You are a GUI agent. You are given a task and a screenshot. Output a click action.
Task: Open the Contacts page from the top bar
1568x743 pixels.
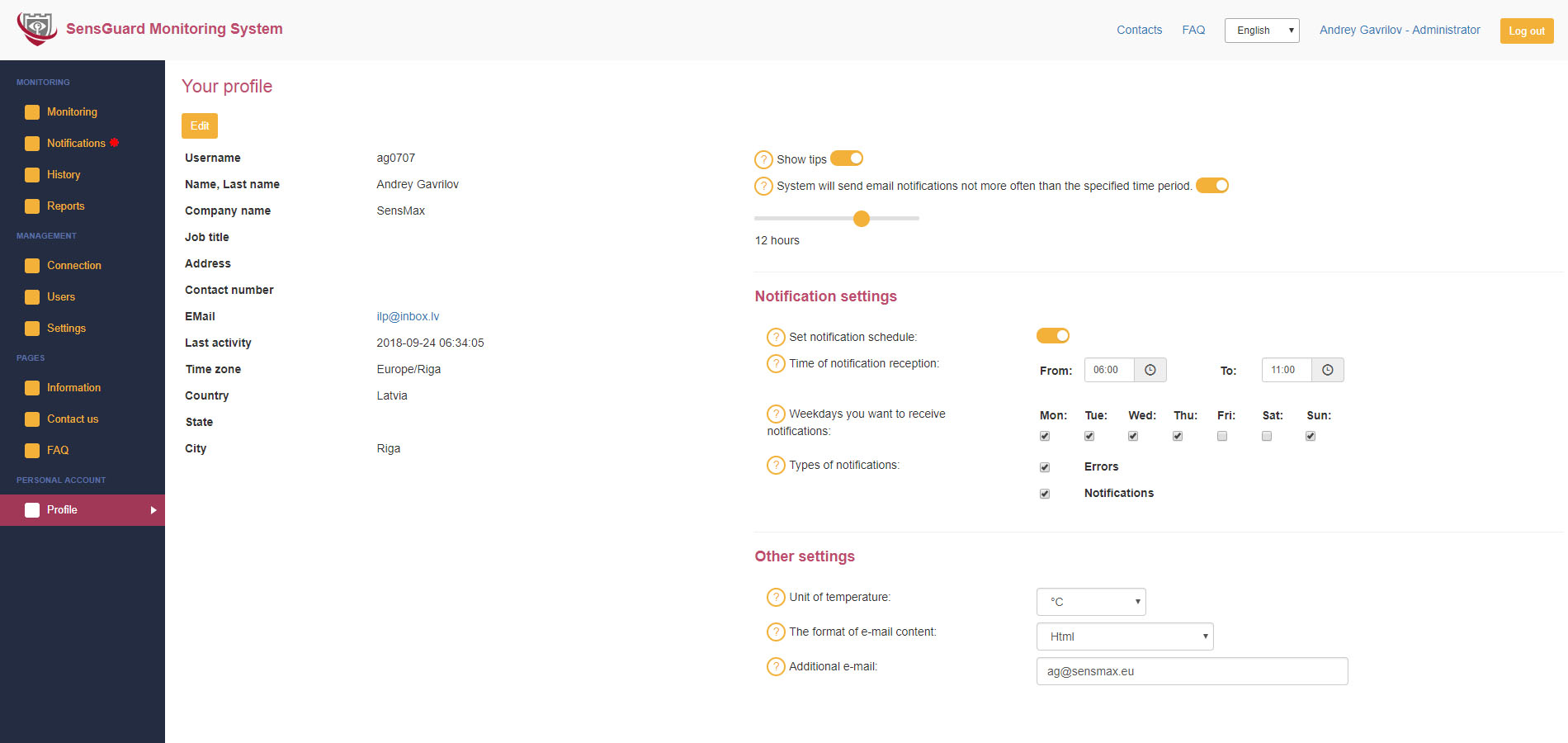tap(1139, 30)
